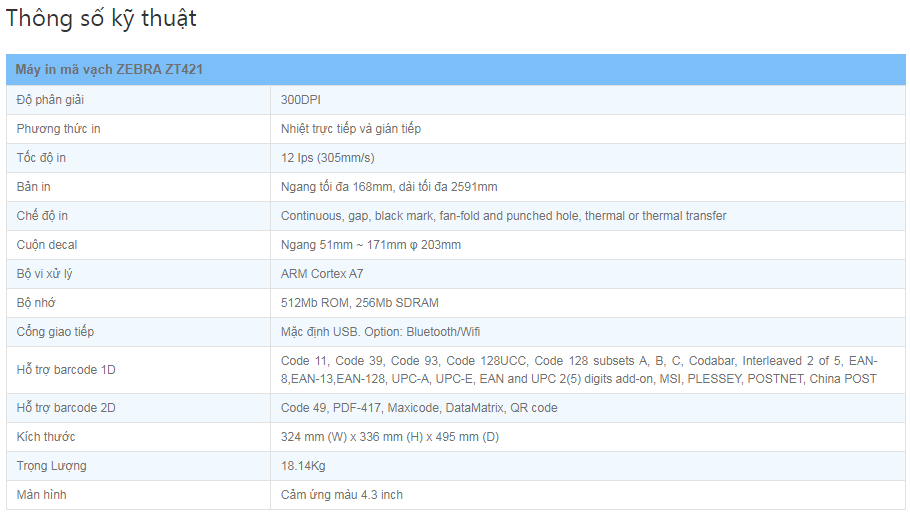Click the 'Kích thước' row label
This screenshot has width=910, height=514.
click(x=46, y=437)
